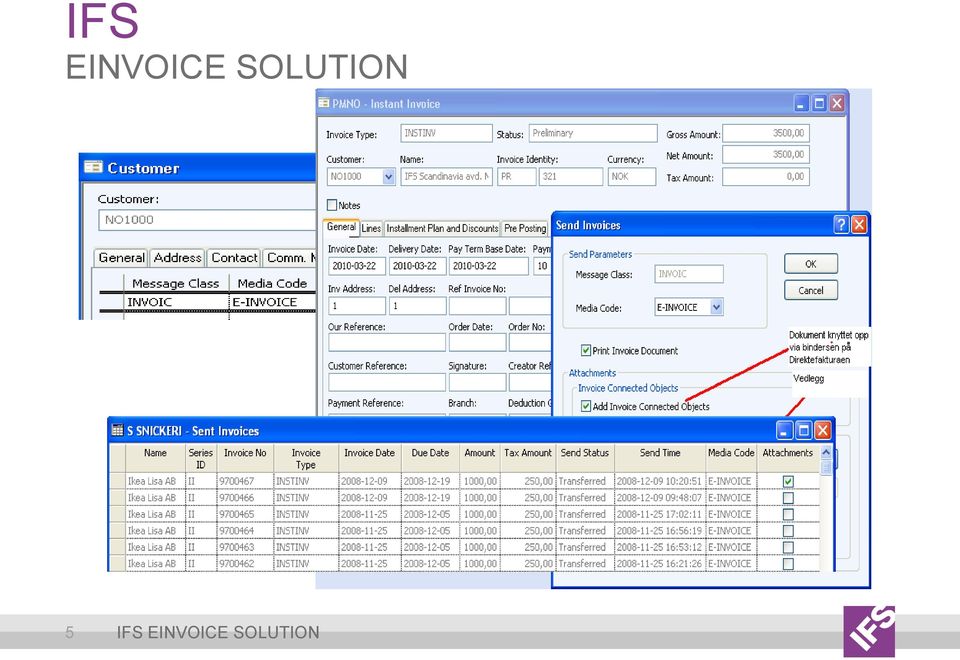Click the INVOIC cell in Customer table

point(176,302)
